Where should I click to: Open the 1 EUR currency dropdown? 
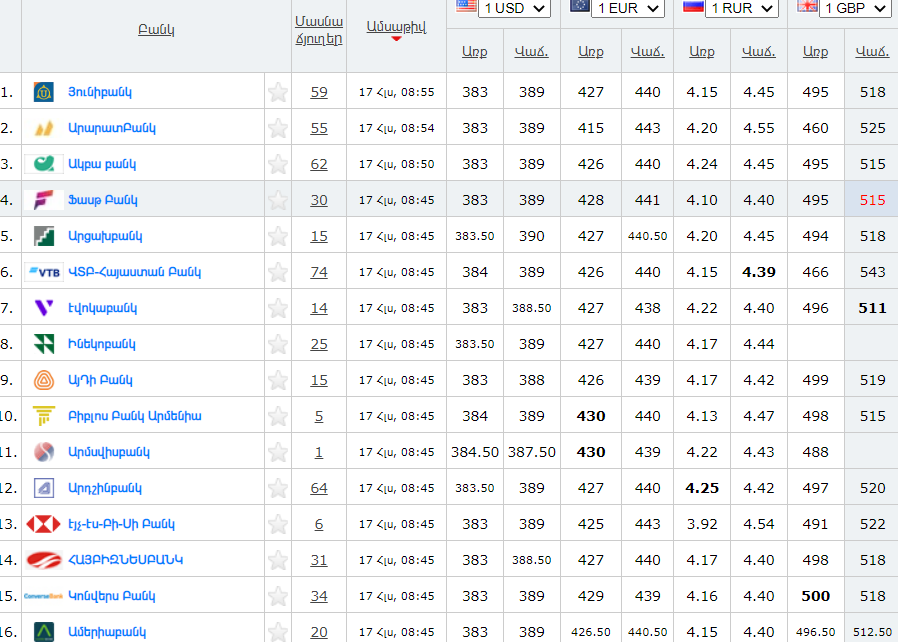pyautogui.click(x=628, y=8)
